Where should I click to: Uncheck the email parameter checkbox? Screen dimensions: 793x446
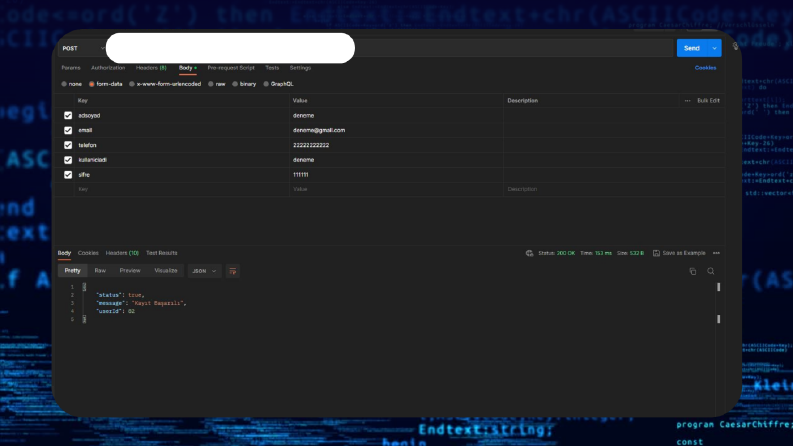point(68,130)
